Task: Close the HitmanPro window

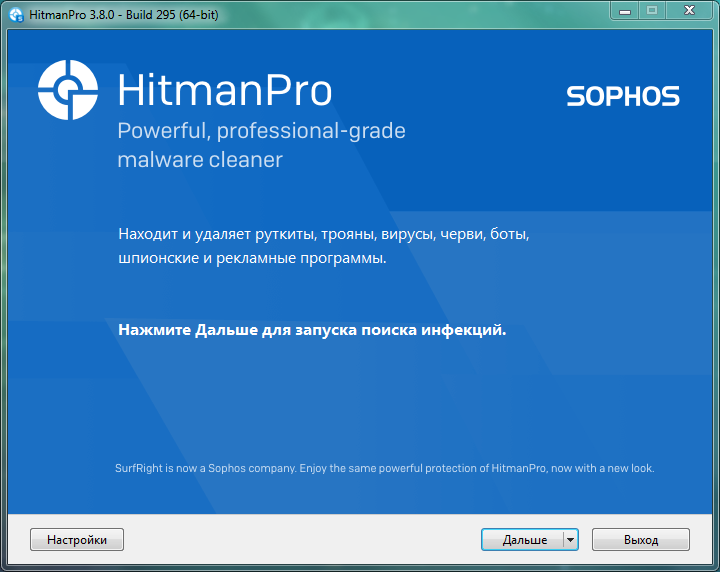Action: pyautogui.click(x=689, y=11)
